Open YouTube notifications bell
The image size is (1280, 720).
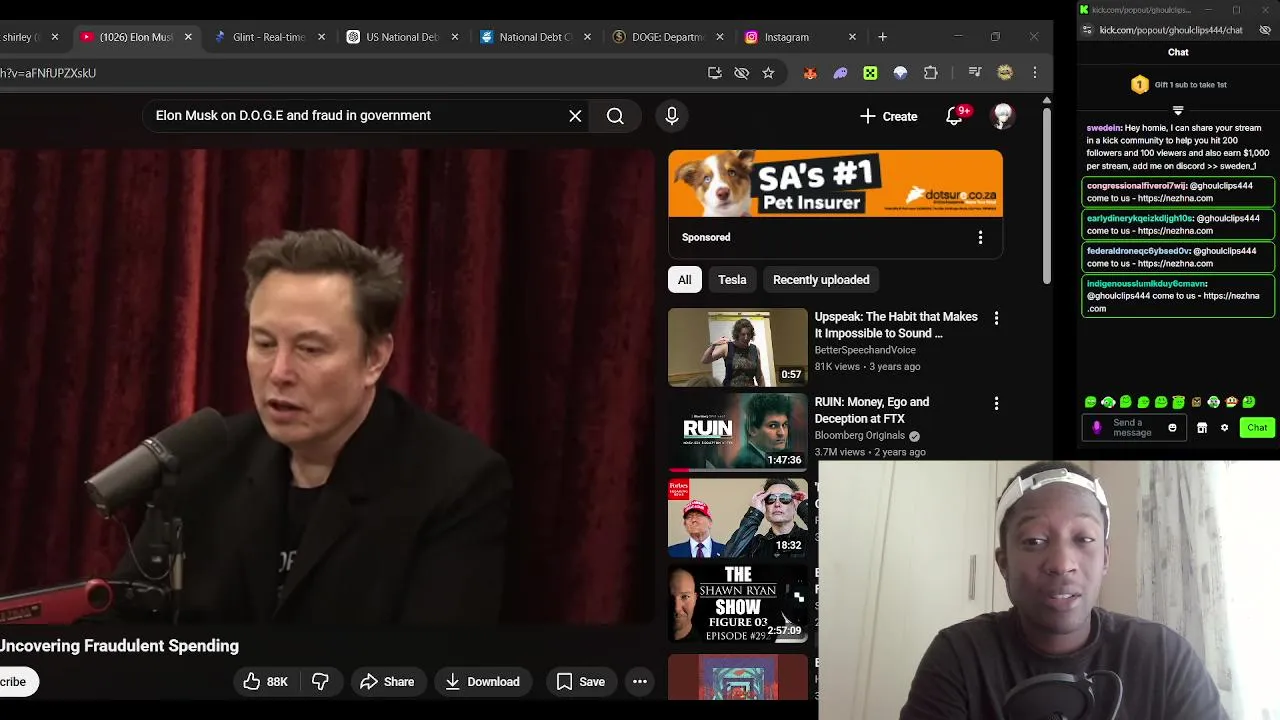pos(955,116)
